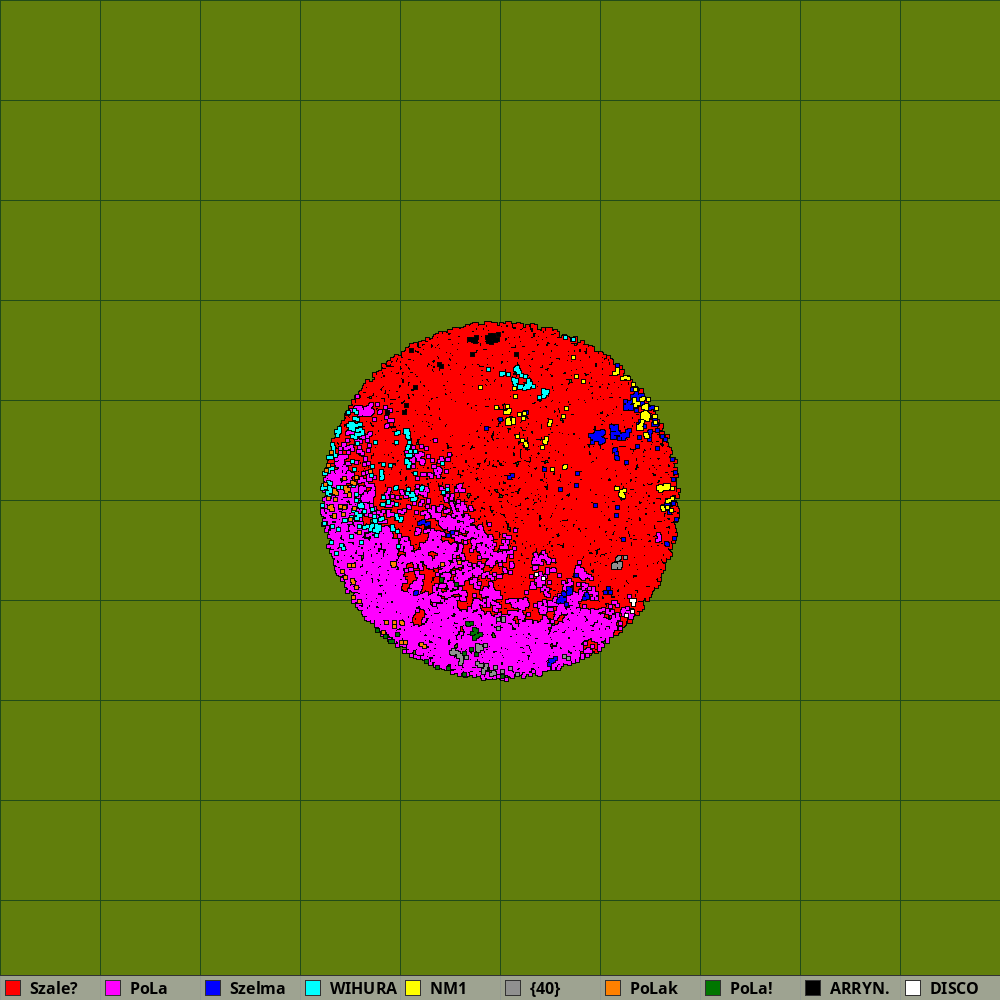
Task: Click the NM1 legend label text
Action: coord(448,988)
